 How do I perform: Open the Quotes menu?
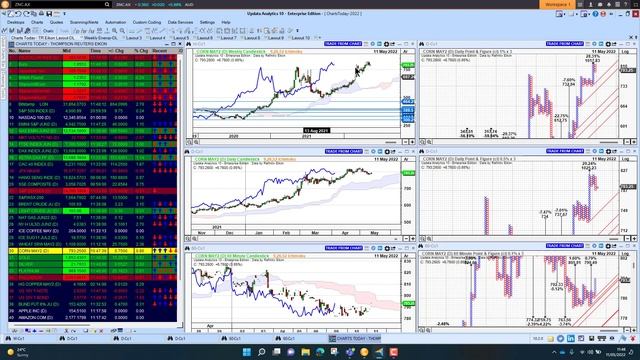click(56, 22)
